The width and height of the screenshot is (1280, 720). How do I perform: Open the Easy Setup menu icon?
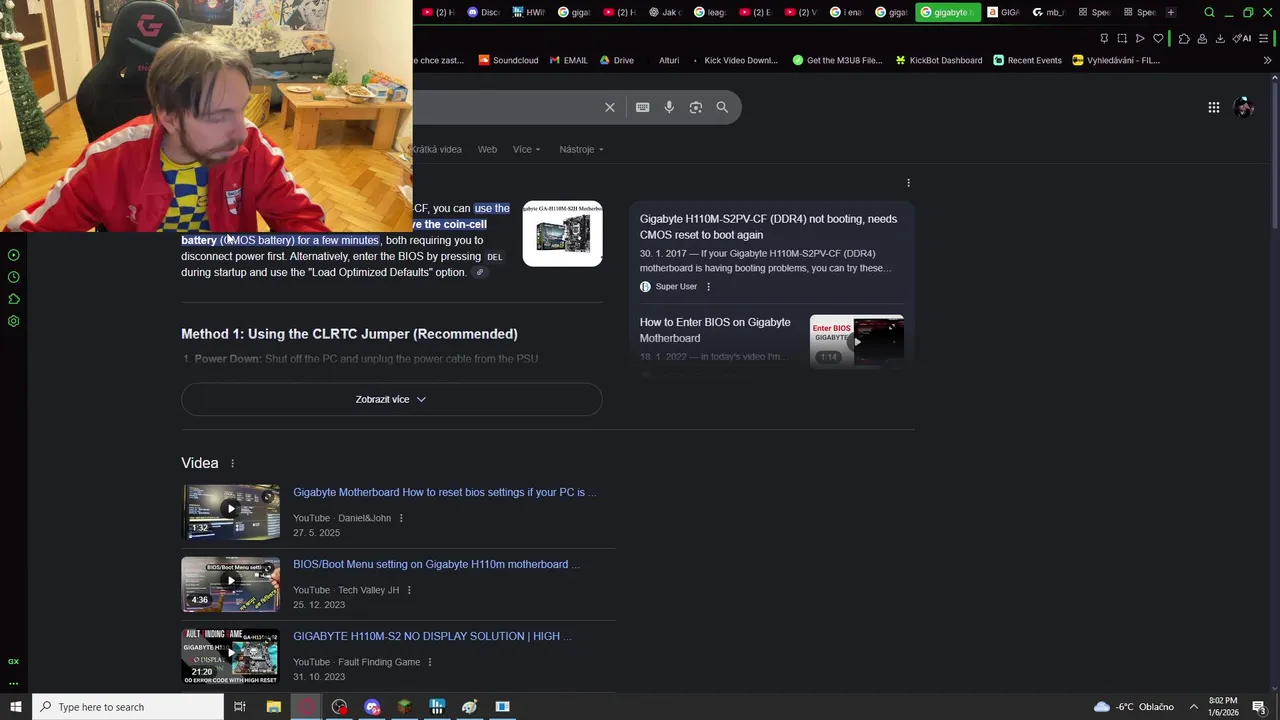(x=1263, y=38)
